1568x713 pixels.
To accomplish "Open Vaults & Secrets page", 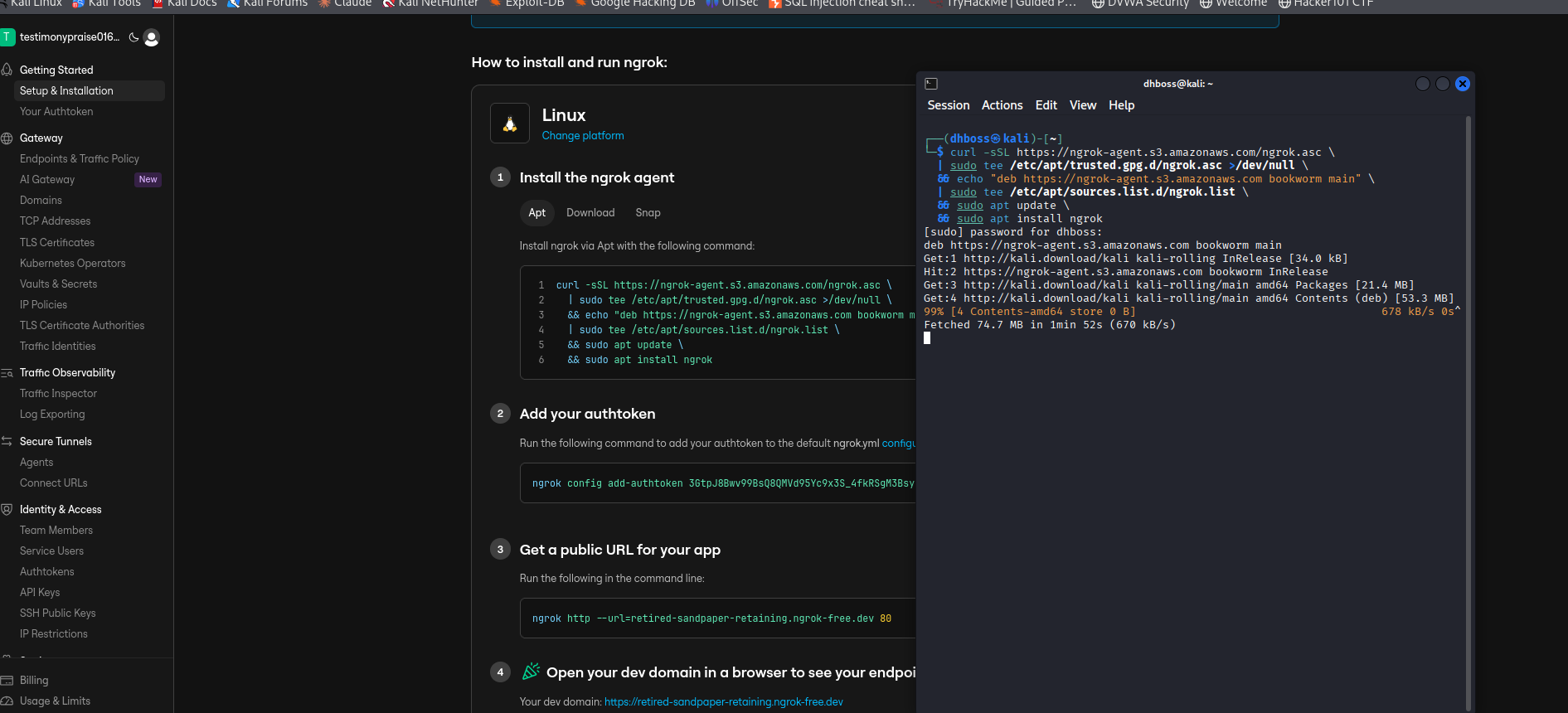I will (x=59, y=284).
